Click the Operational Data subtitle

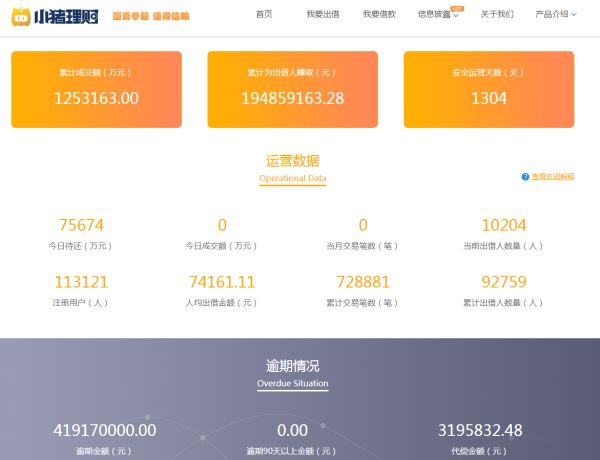293,178
